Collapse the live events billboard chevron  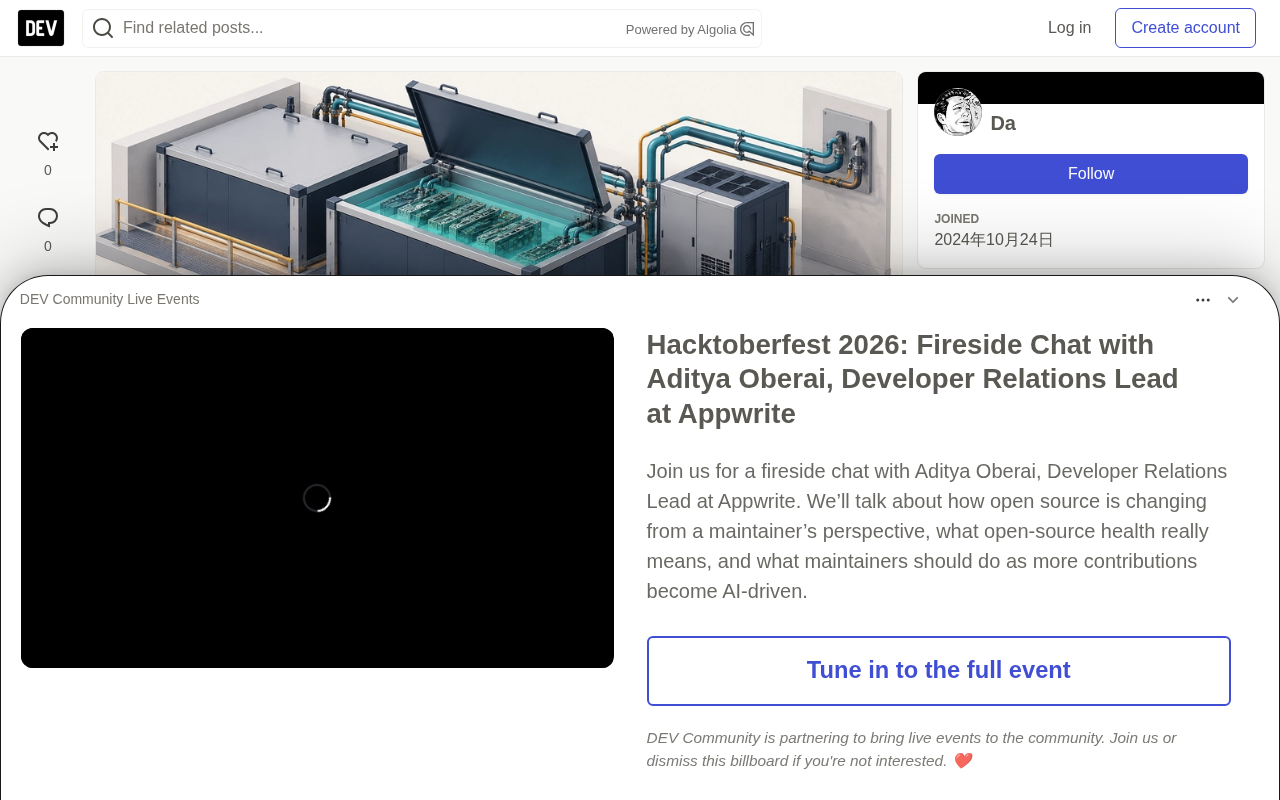pos(1233,300)
